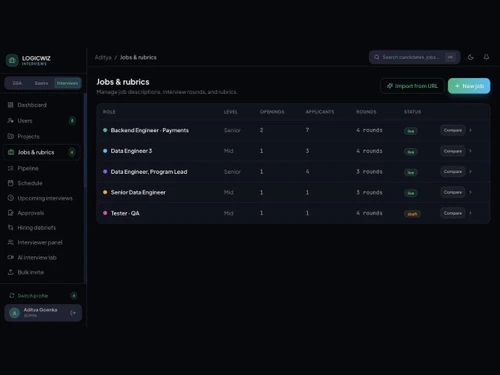Open the Senior Data Engineer role

pyautogui.click(x=138, y=192)
